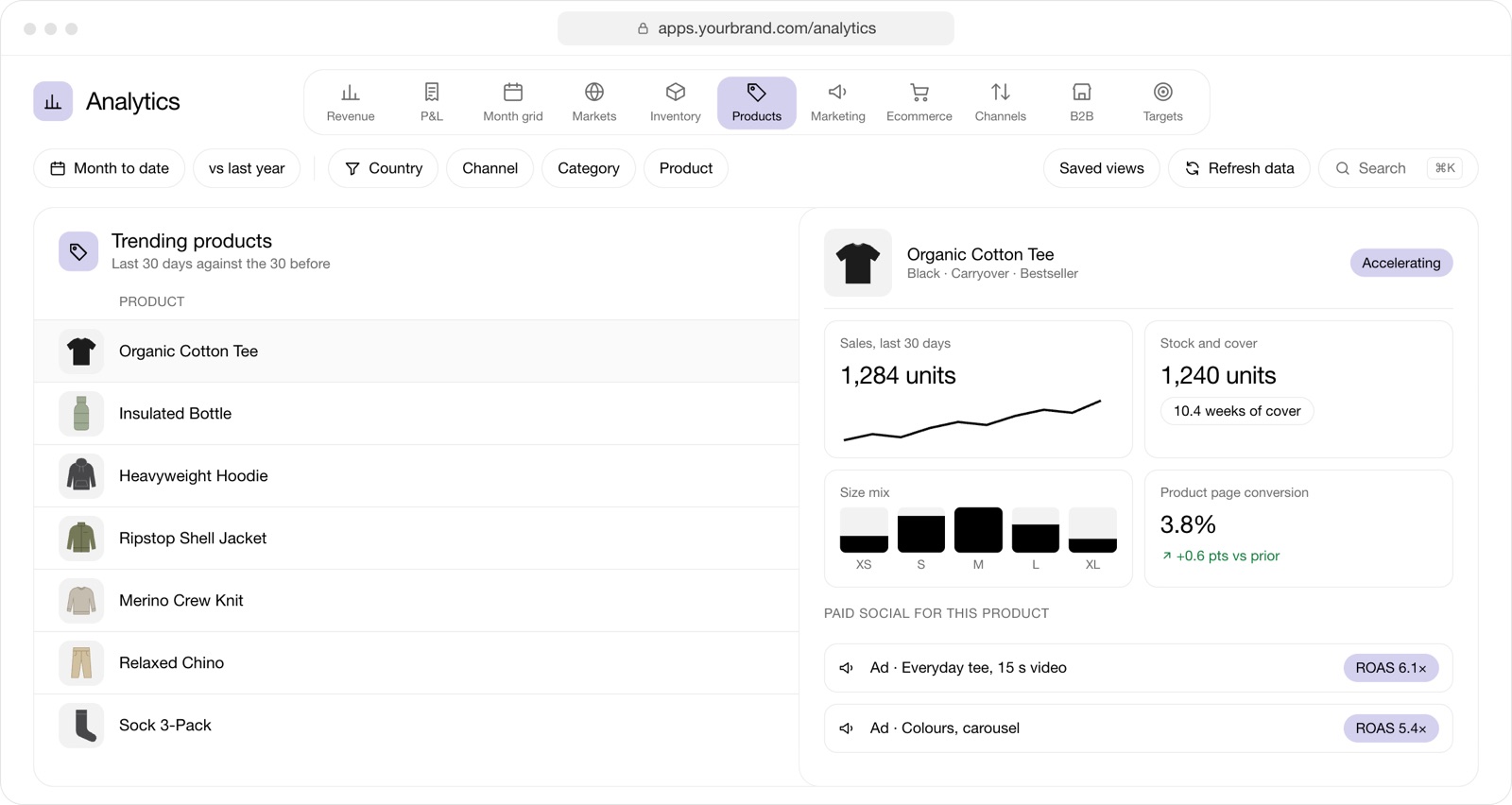Go to the B2B tab
The width and height of the screenshot is (1512, 805).
tap(1082, 103)
